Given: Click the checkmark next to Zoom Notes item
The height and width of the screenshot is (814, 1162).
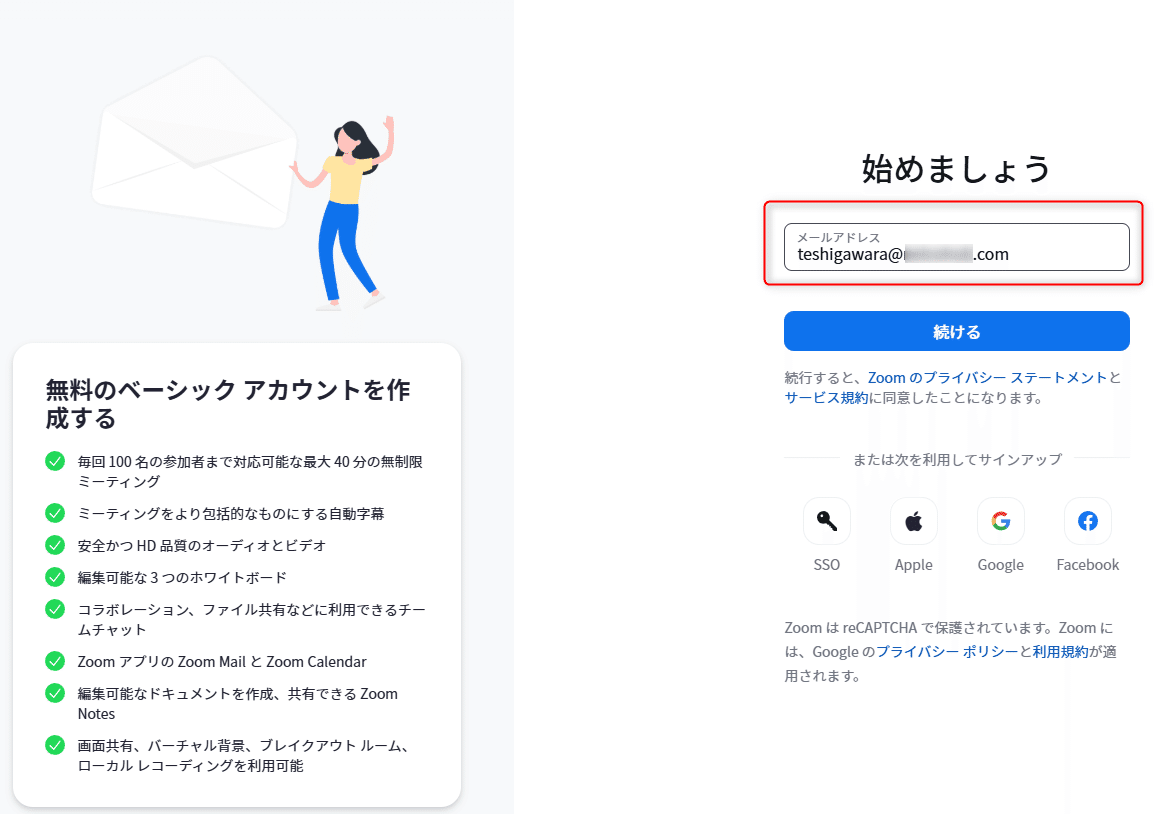Looking at the screenshot, I should (55, 693).
